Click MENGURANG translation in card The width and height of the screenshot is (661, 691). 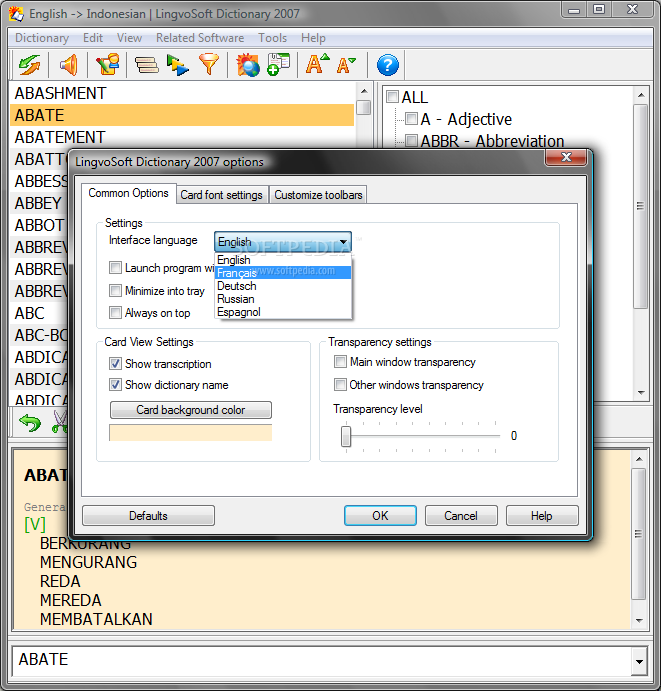89,562
